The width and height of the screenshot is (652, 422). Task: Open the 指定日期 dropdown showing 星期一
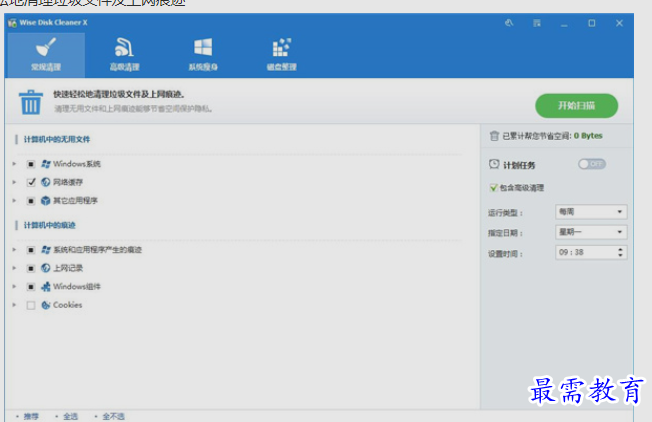coord(591,232)
